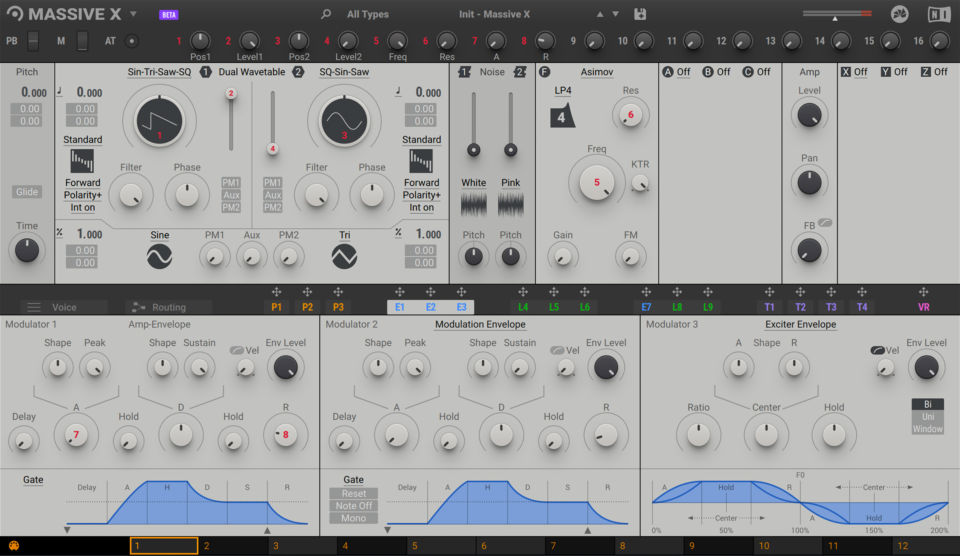Click the PM1 button on oscillator 1

[231, 183]
